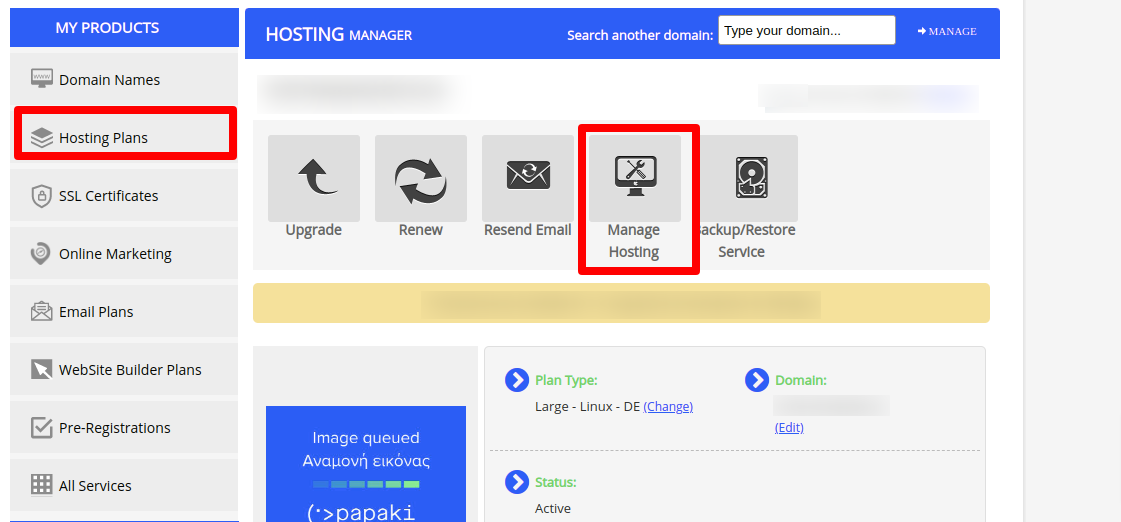Click the Domain arrow icon
The height and width of the screenshot is (522, 1121).
756,380
